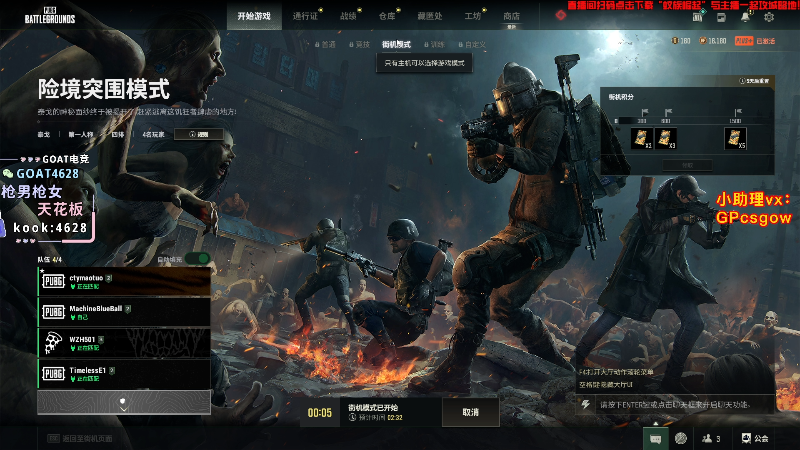
Task: Select the locked 训练 mode tab
Action: pyautogui.click(x=434, y=44)
